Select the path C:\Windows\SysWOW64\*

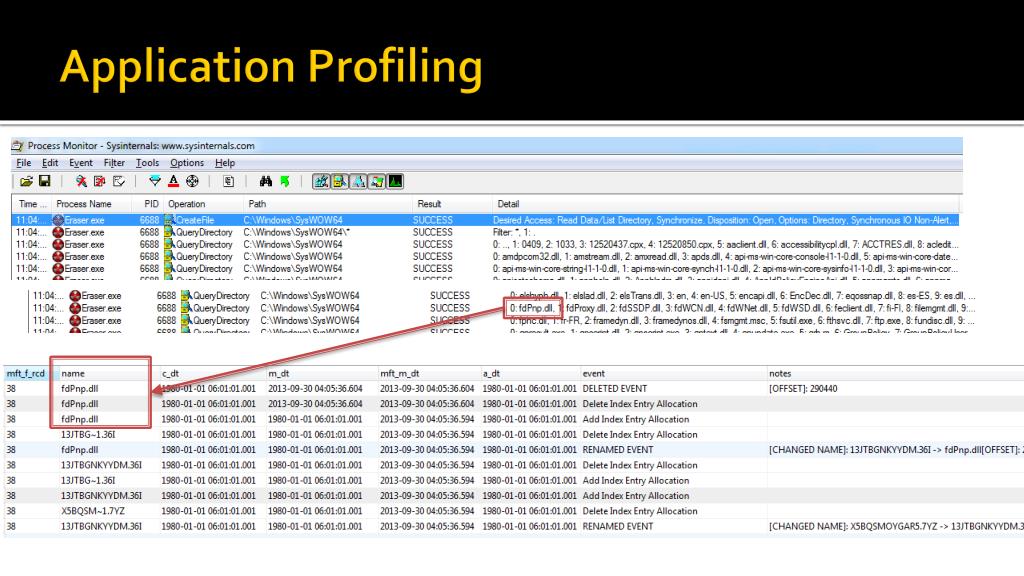pos(296,232)
